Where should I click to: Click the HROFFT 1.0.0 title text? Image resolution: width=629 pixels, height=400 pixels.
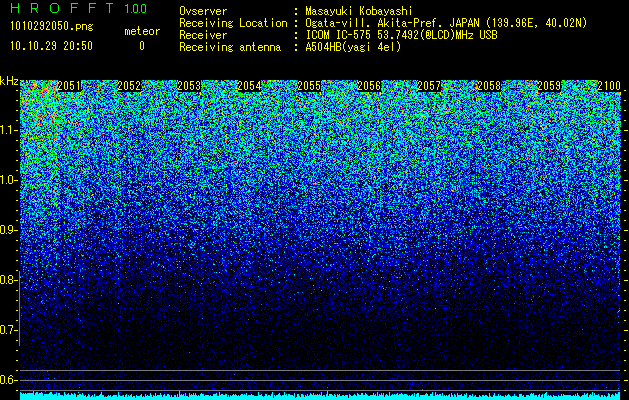79,8
